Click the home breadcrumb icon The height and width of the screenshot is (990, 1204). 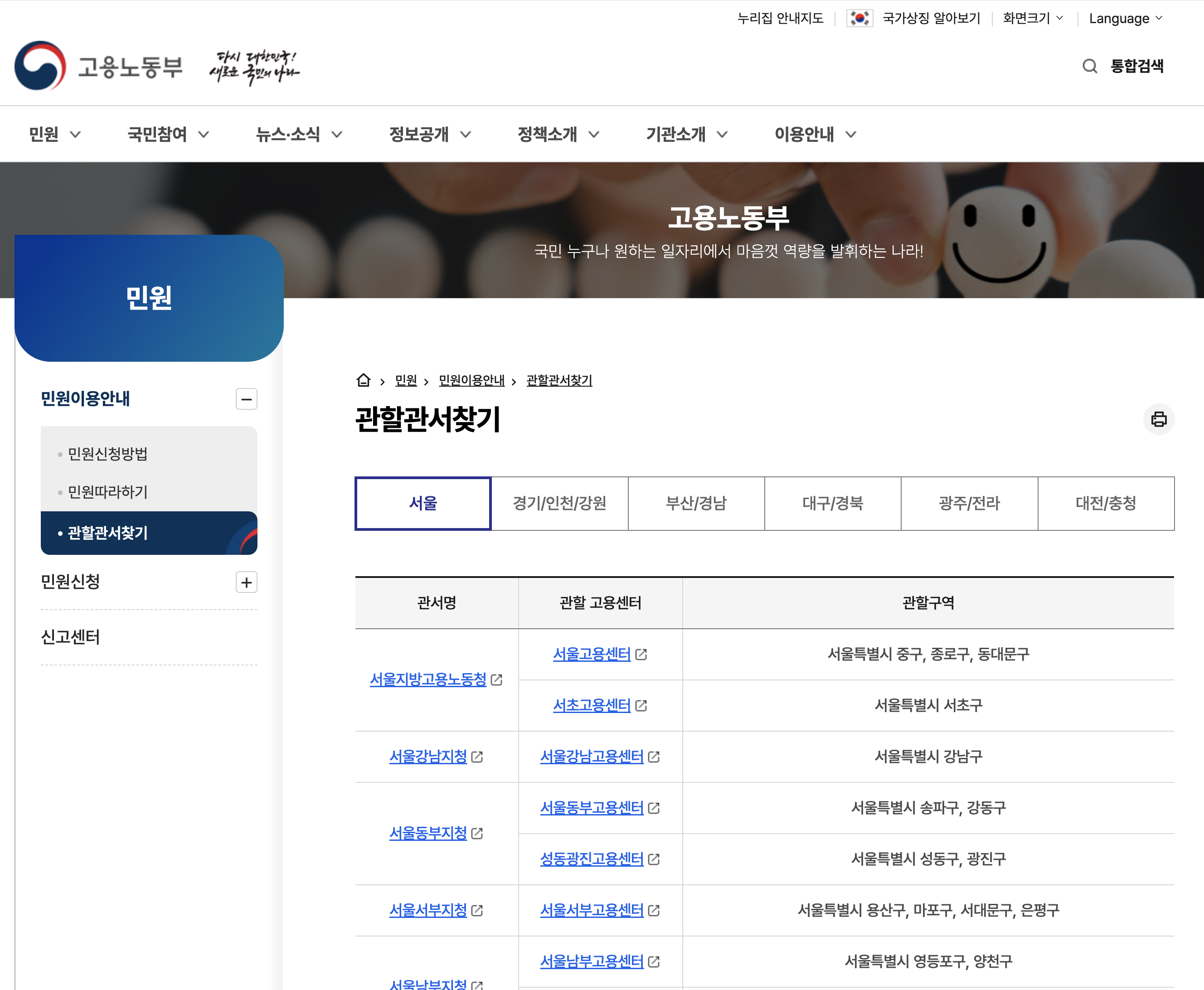363,380
